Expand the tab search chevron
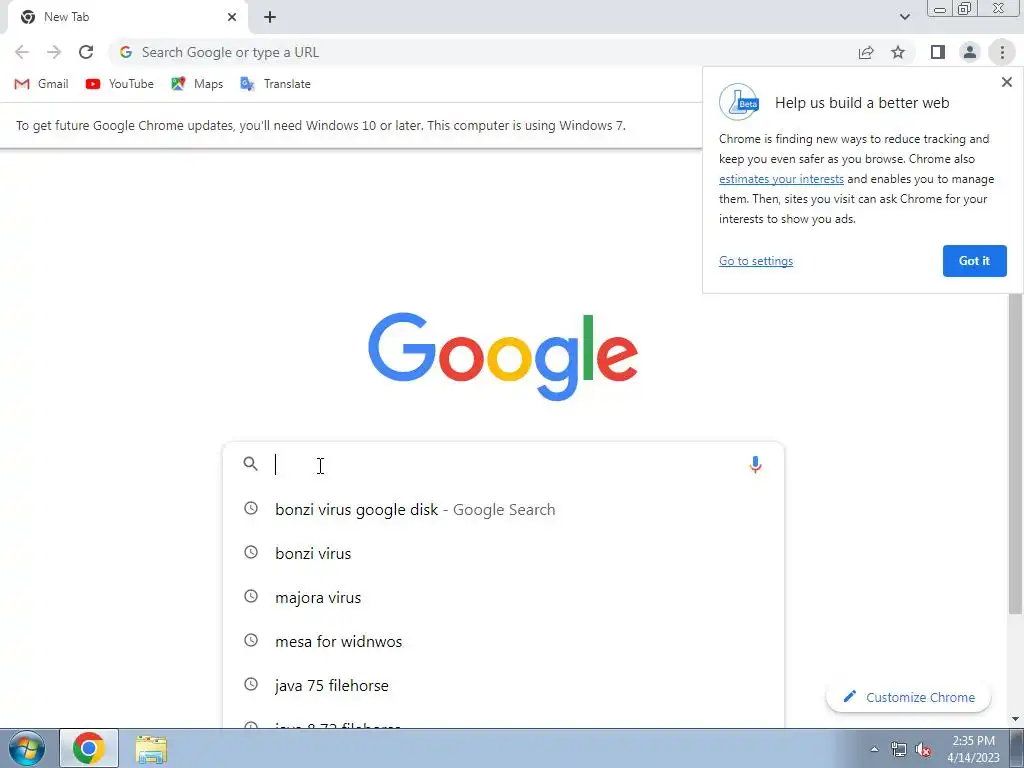This screenshot has height=768, width=1024. [x=904, y=17]
